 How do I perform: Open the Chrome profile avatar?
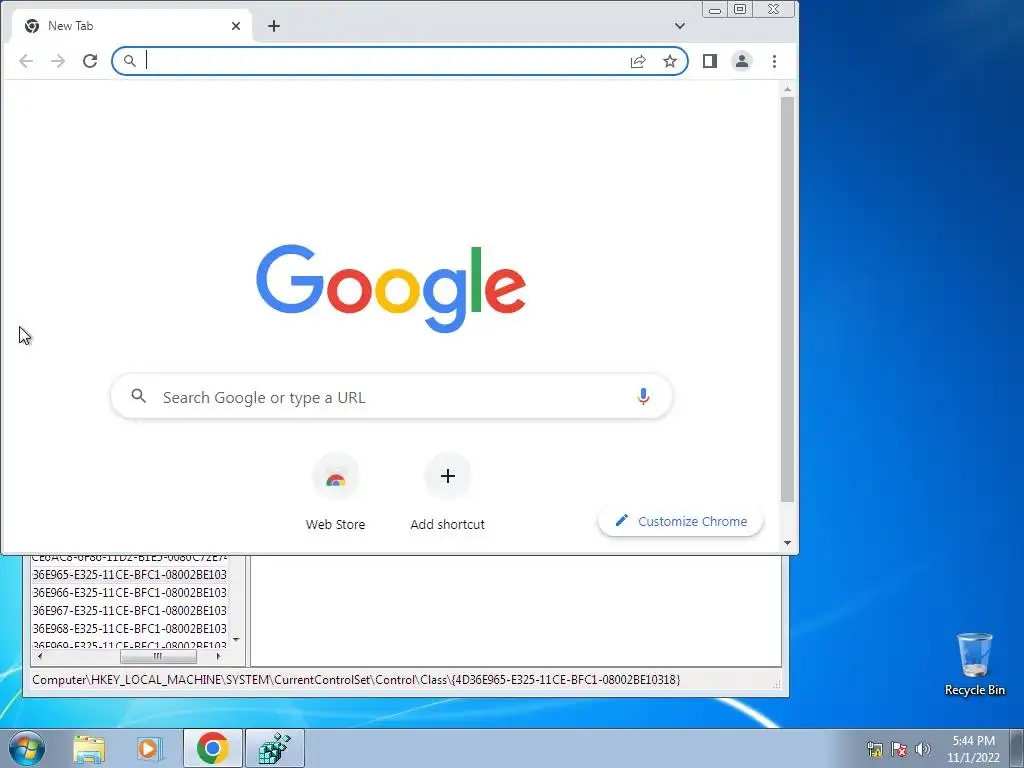[742, 61]
